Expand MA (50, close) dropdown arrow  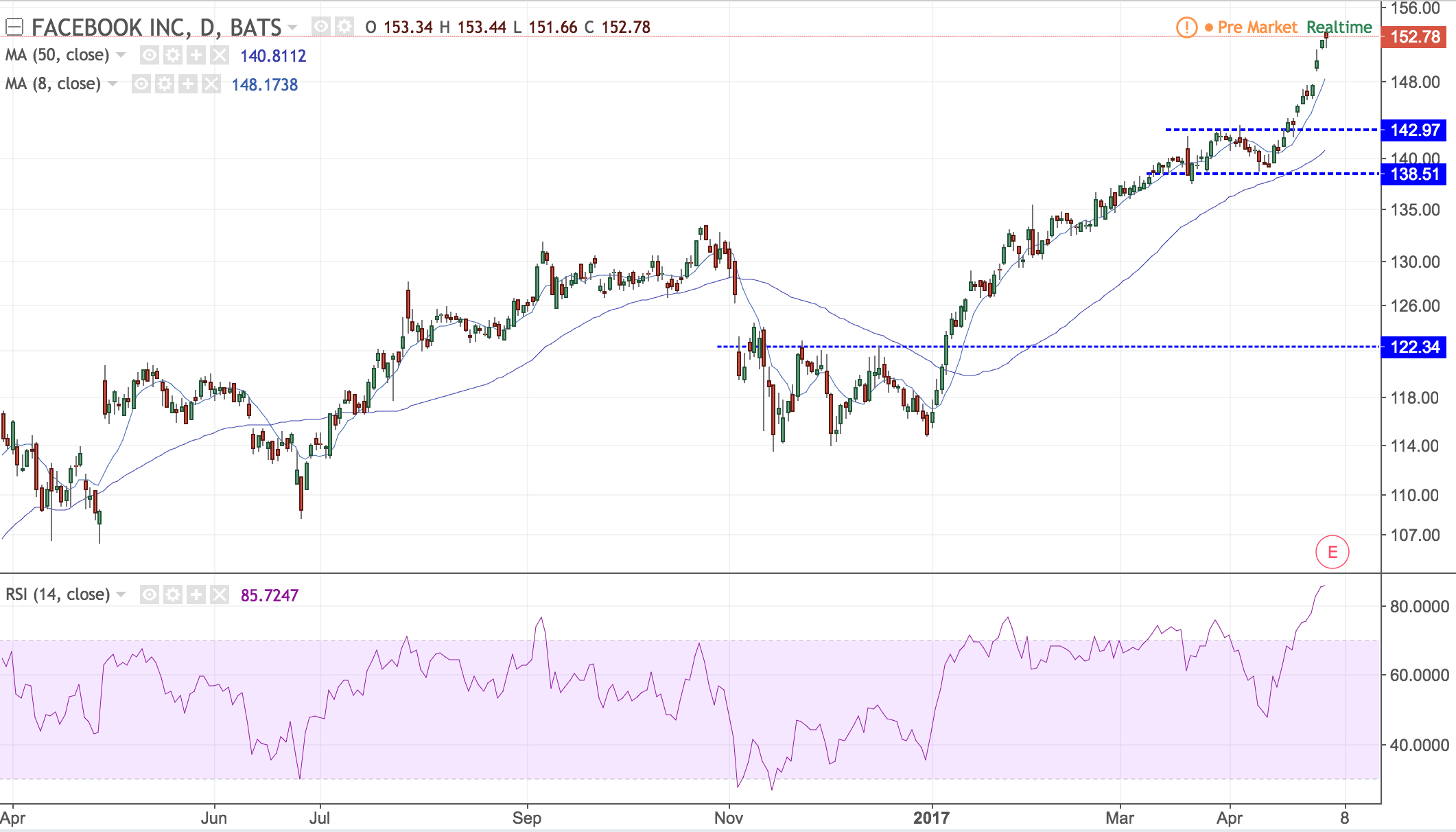tap(121, 55)
